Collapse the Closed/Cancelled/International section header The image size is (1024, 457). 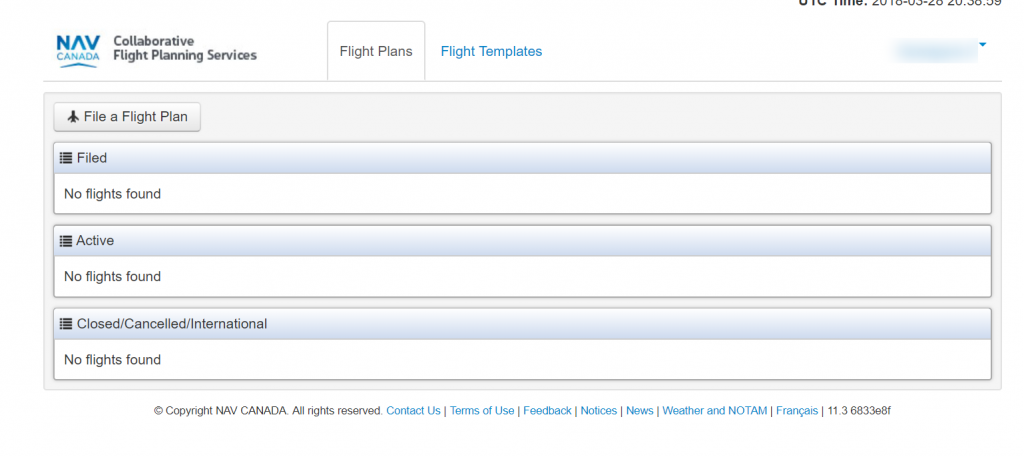click(522, 324)
